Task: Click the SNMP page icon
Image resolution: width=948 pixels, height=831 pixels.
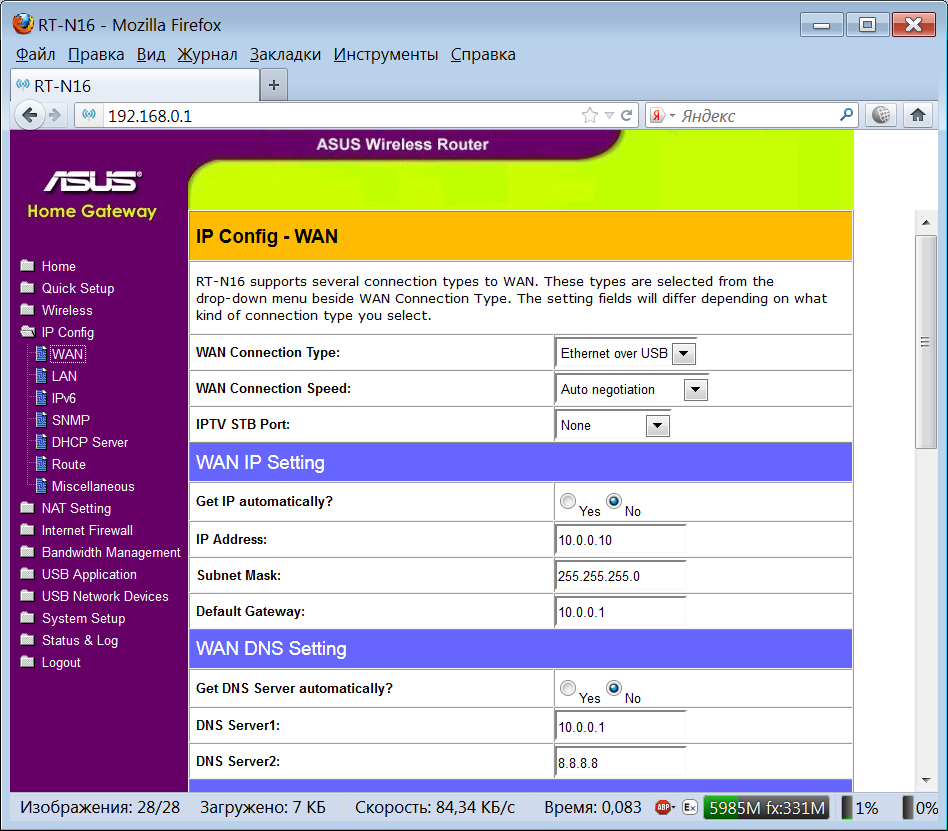Action: 41,420
